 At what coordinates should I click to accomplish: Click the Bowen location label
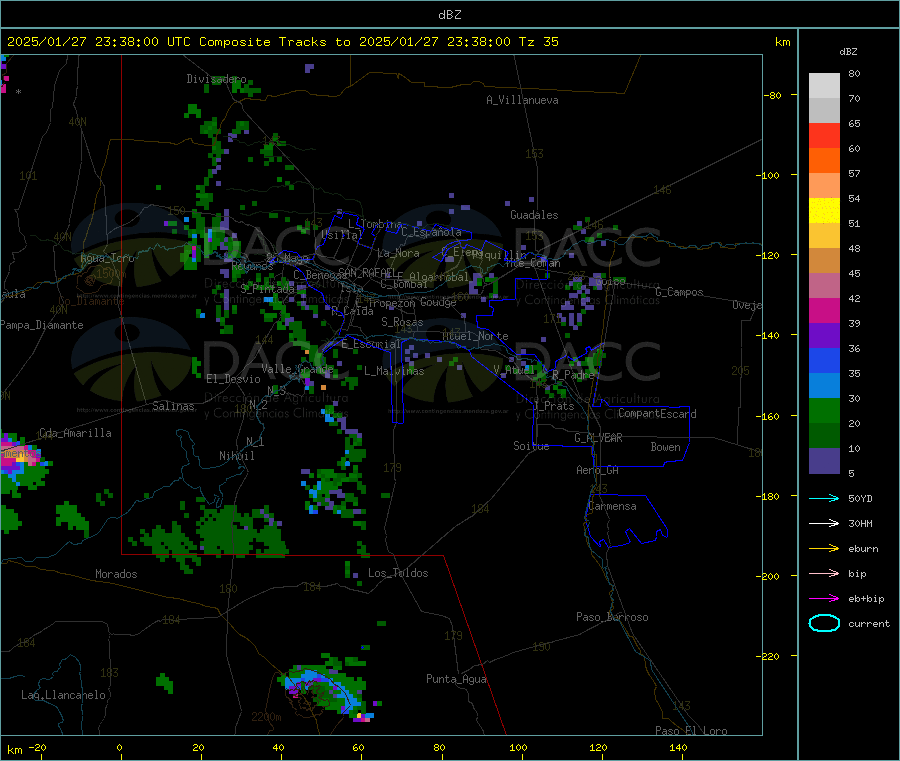(665, 447)
